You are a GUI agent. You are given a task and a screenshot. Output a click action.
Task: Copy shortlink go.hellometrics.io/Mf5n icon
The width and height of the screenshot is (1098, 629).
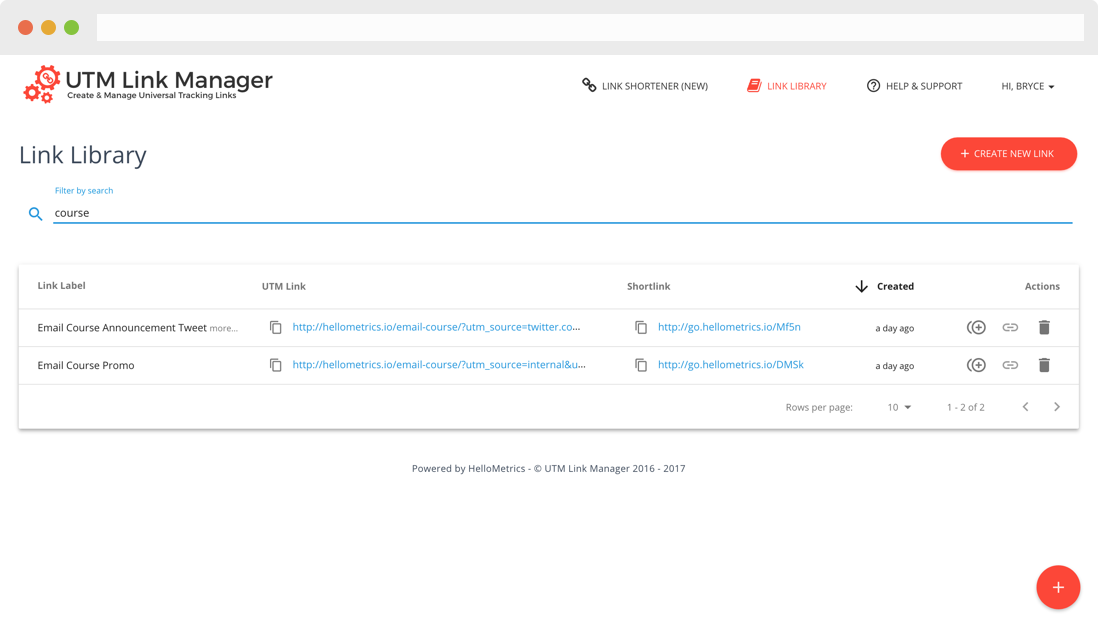tap(641, 327)
